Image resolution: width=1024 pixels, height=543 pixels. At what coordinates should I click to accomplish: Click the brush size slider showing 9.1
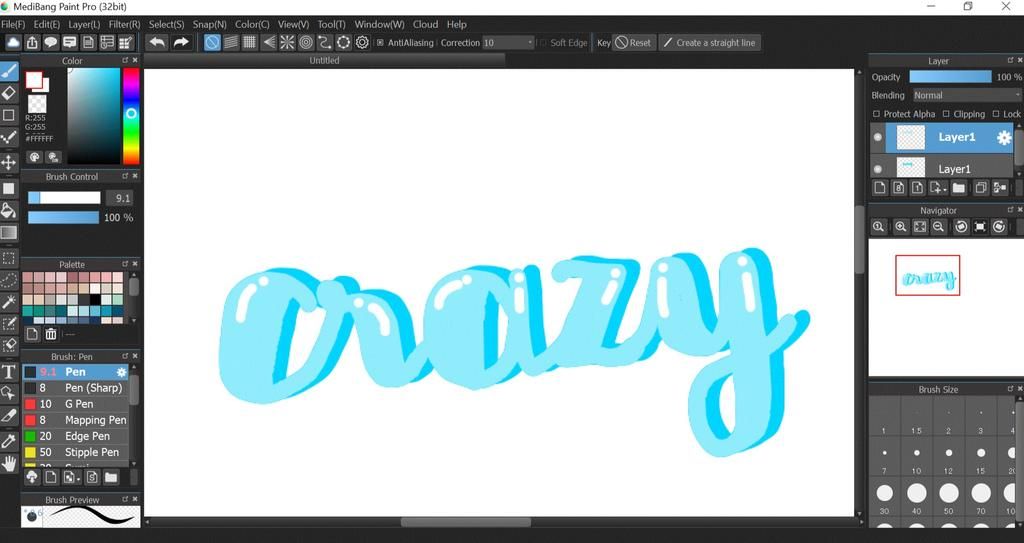click(64, 198)
